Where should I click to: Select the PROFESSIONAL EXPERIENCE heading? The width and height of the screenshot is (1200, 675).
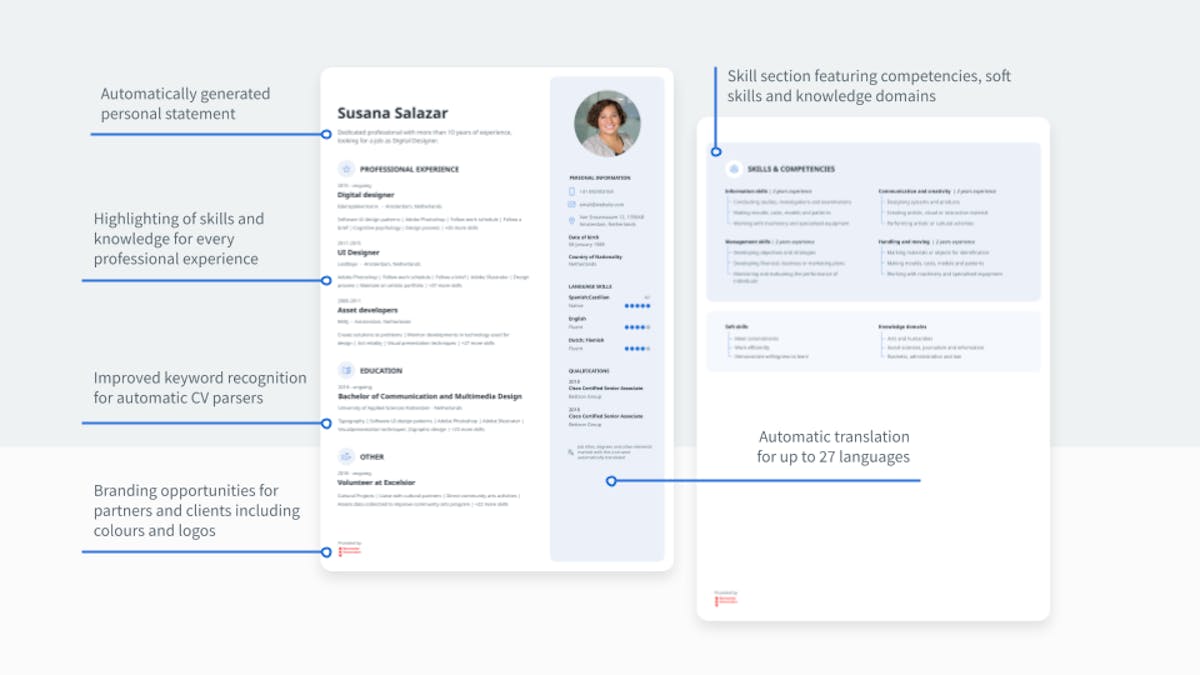(409, 169)
